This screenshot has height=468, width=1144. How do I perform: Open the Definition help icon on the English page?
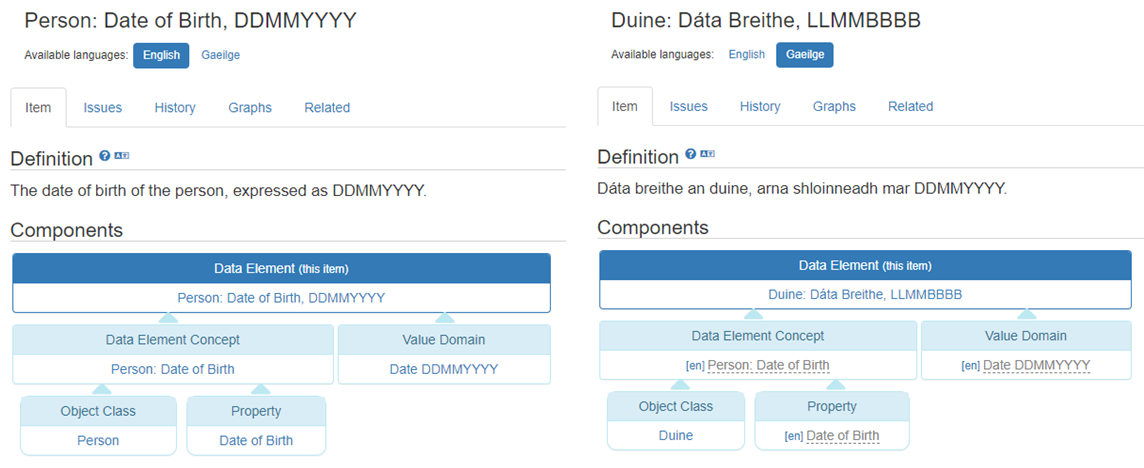click(104, 156)
